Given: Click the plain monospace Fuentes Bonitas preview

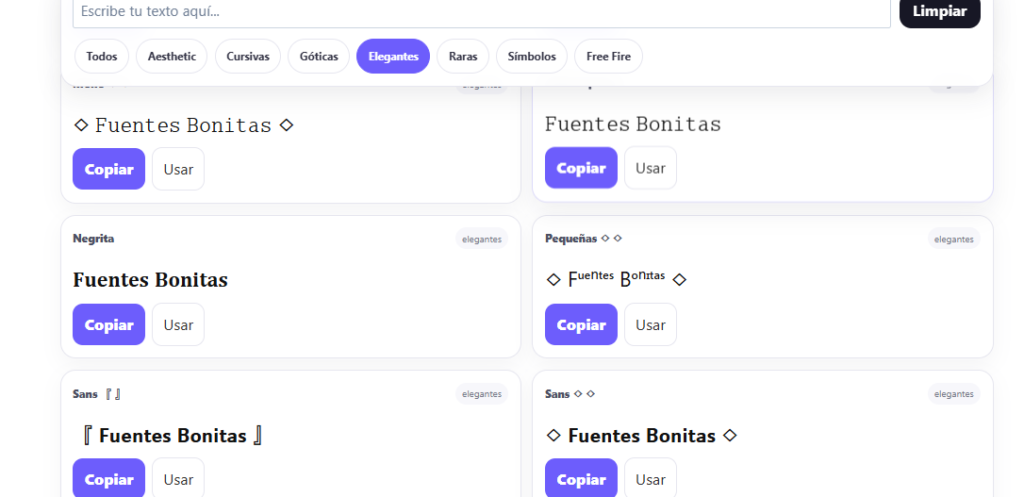Looking at the screenshot, I should tap(633, 124).
